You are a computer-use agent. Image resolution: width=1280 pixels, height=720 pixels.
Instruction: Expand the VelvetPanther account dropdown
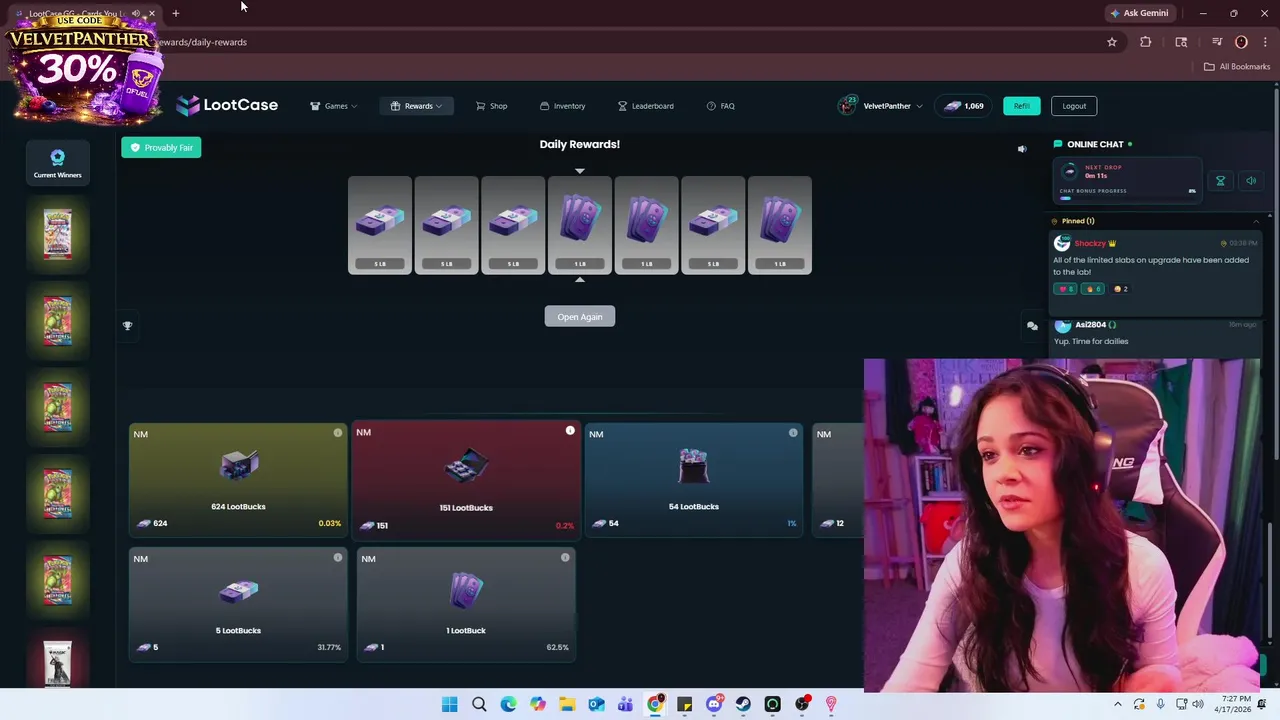(x=880, y=106)
